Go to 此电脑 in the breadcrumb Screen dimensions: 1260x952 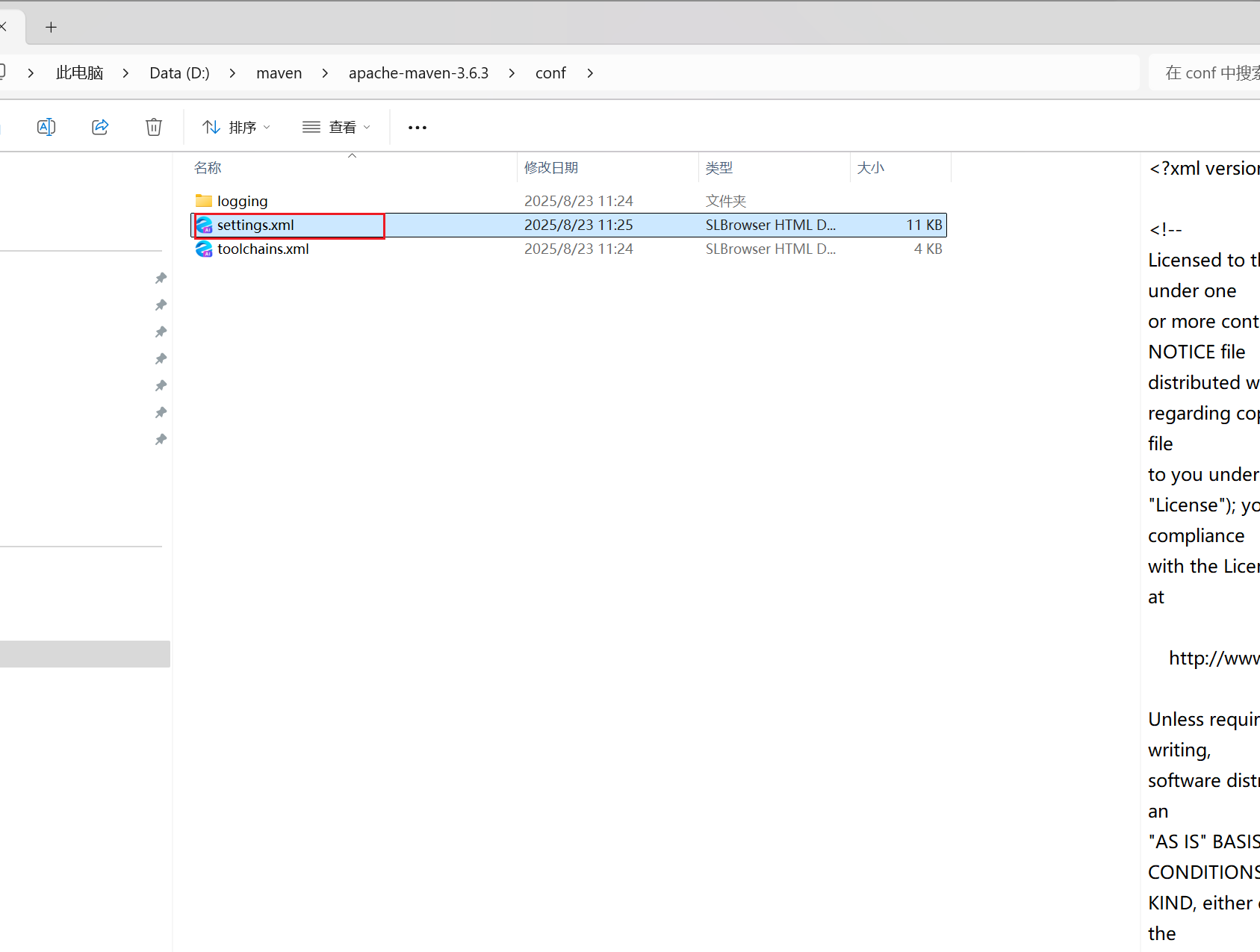click(79, 73)
